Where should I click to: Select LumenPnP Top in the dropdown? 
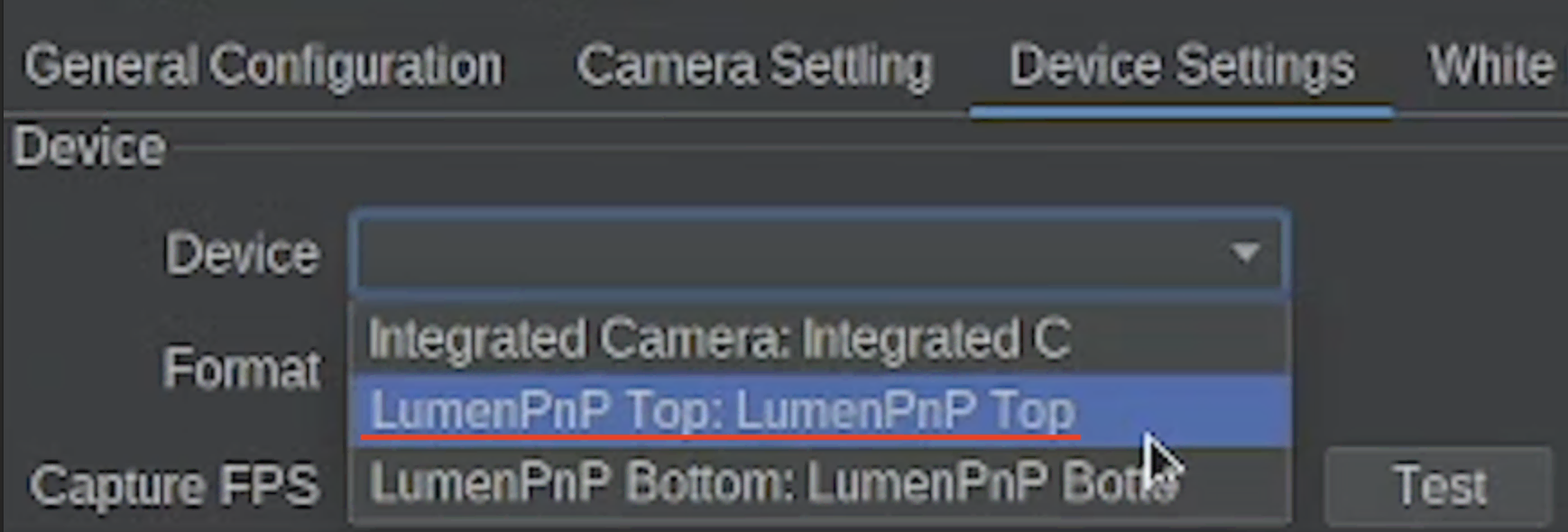point(722,411)
